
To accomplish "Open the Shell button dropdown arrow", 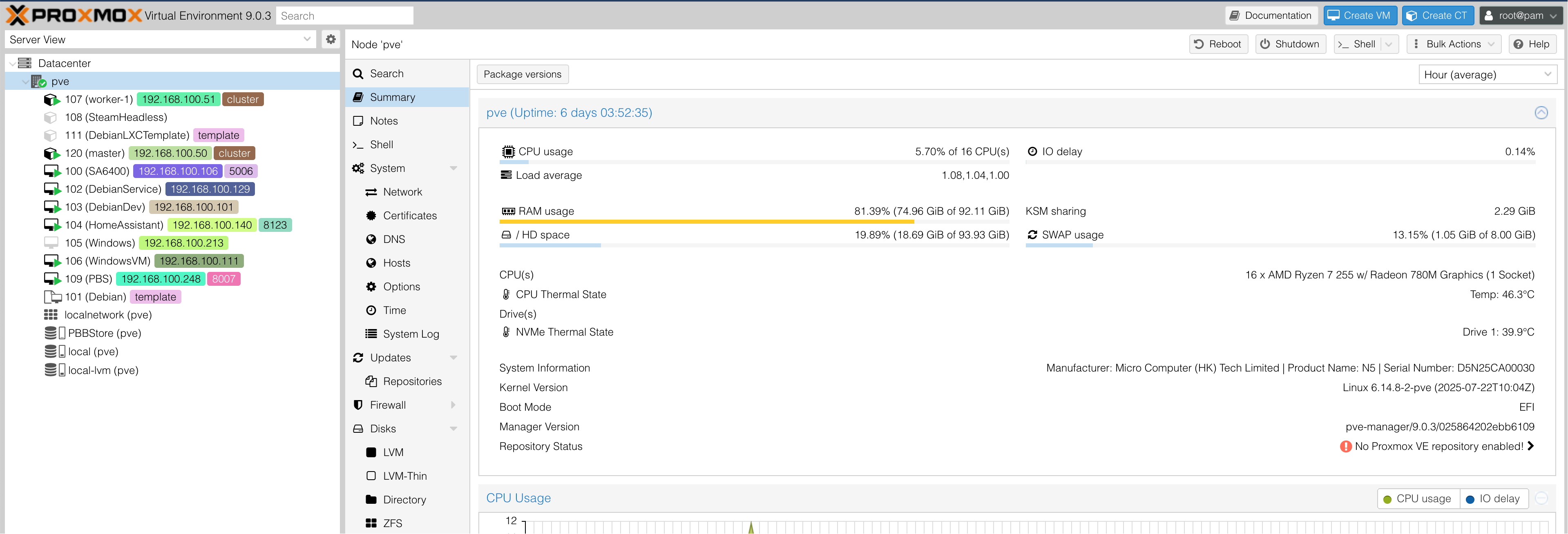I will point(1388,44).
